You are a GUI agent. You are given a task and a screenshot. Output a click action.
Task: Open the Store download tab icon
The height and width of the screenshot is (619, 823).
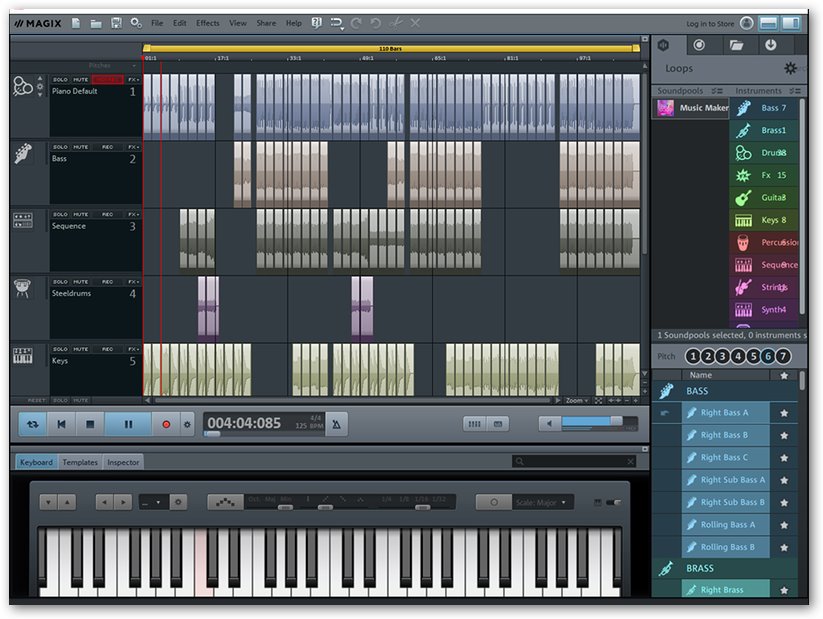tap(771, 45)
